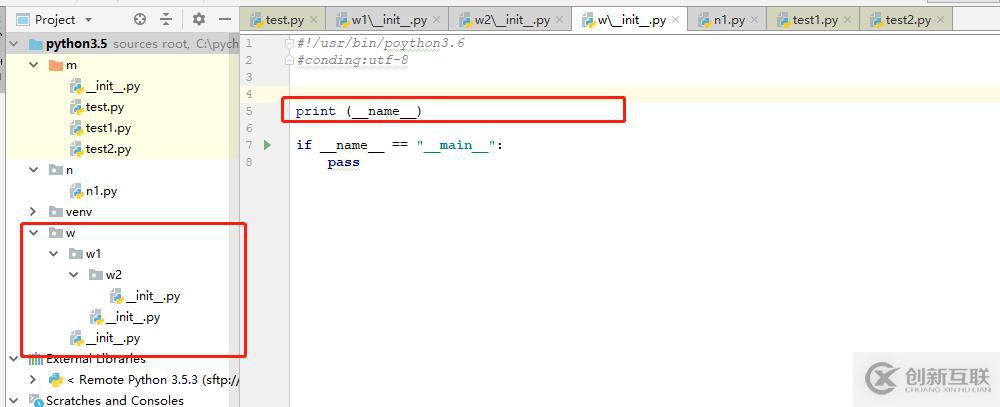This screenshot has width=1000, height=407.
Task: Close the w1\__init__.py tab
Action: click(437, 20)
